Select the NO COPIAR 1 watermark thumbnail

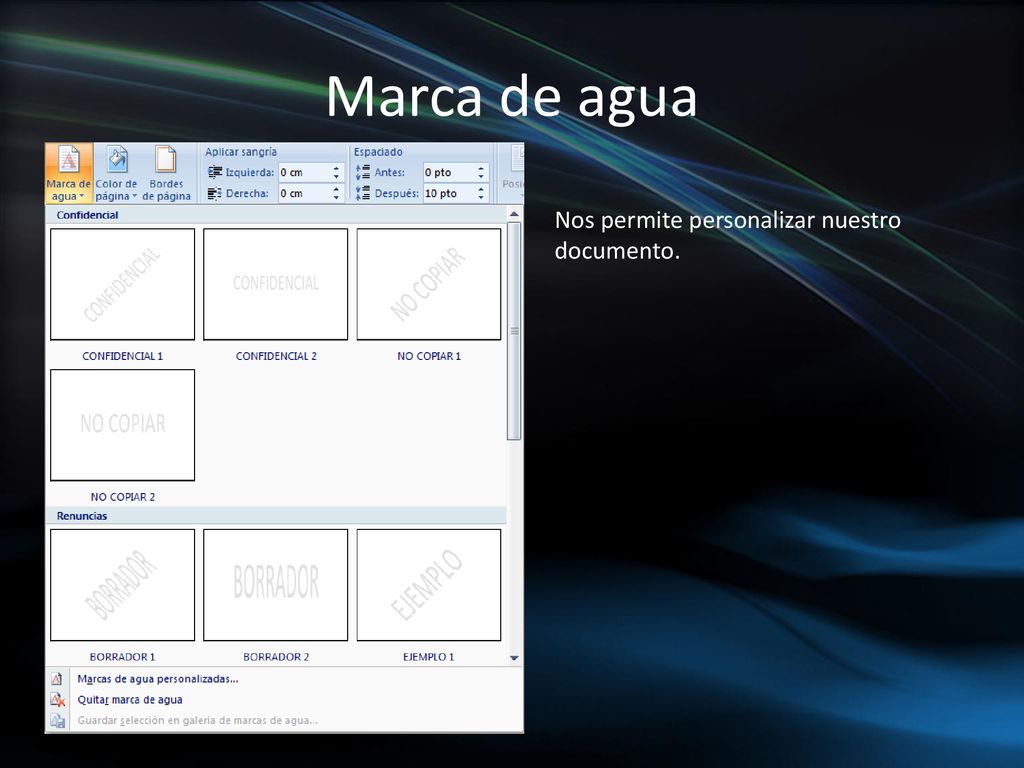(x=429, y=284)
